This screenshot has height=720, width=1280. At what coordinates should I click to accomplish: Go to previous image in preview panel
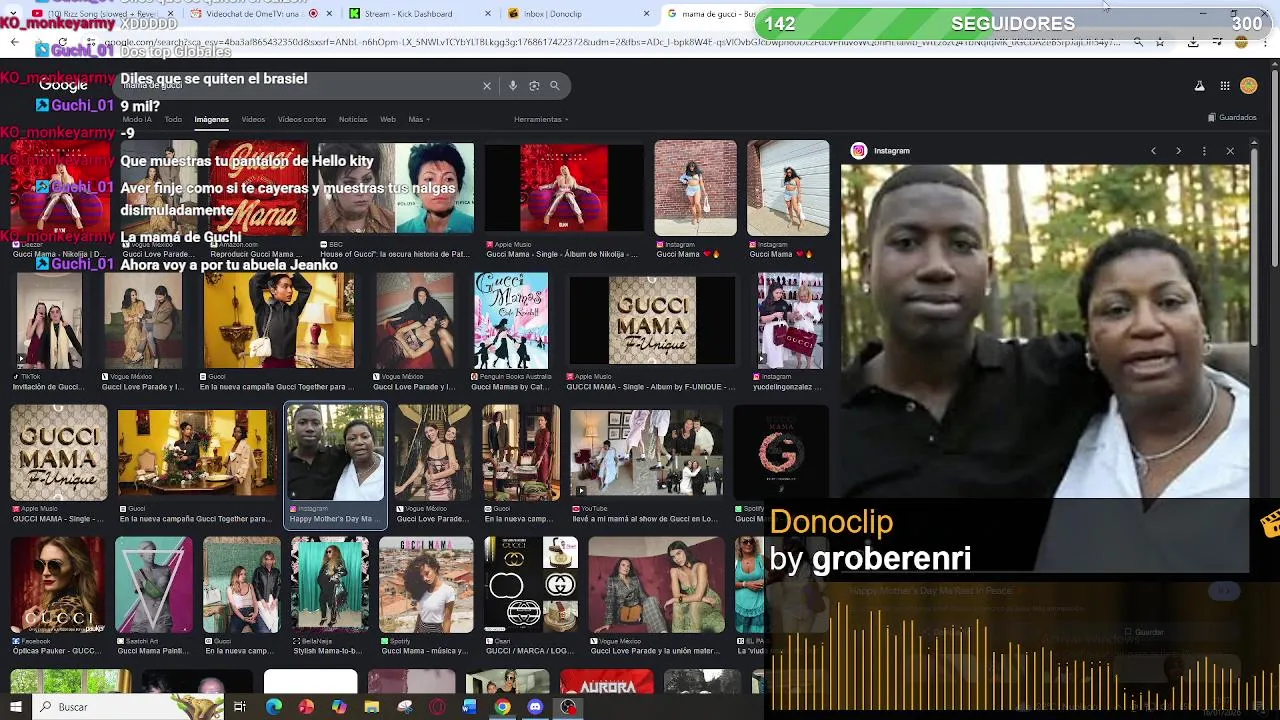coord(1153,151)
